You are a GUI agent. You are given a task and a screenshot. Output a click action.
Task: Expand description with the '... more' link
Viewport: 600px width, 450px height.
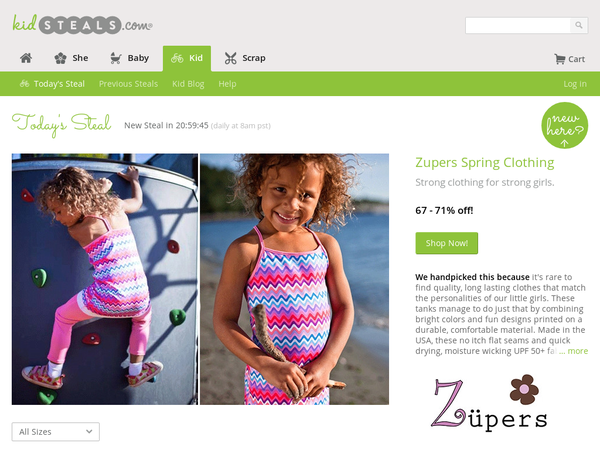point(573,351)
